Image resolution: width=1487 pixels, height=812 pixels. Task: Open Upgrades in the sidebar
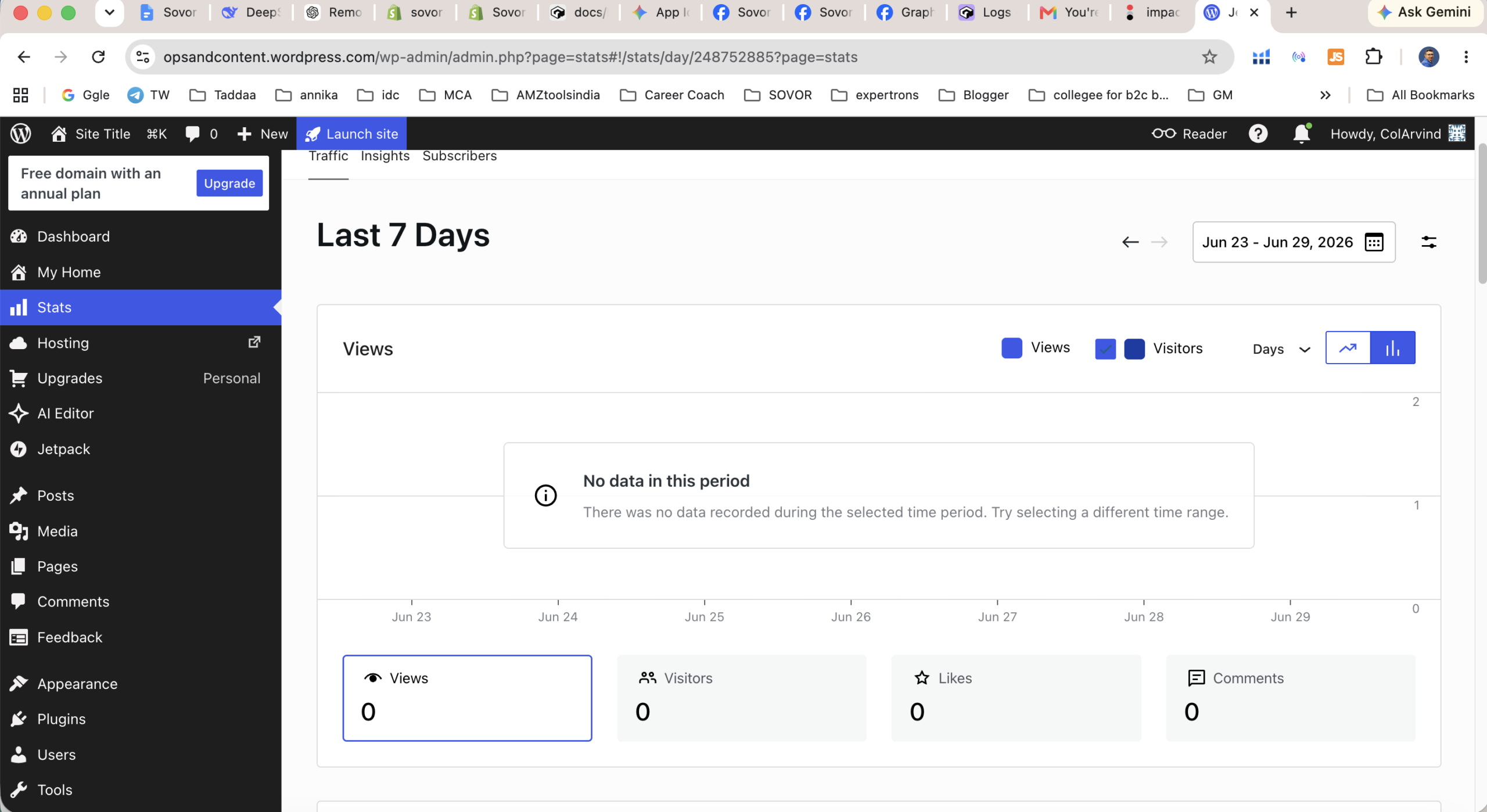coord(141,378)
